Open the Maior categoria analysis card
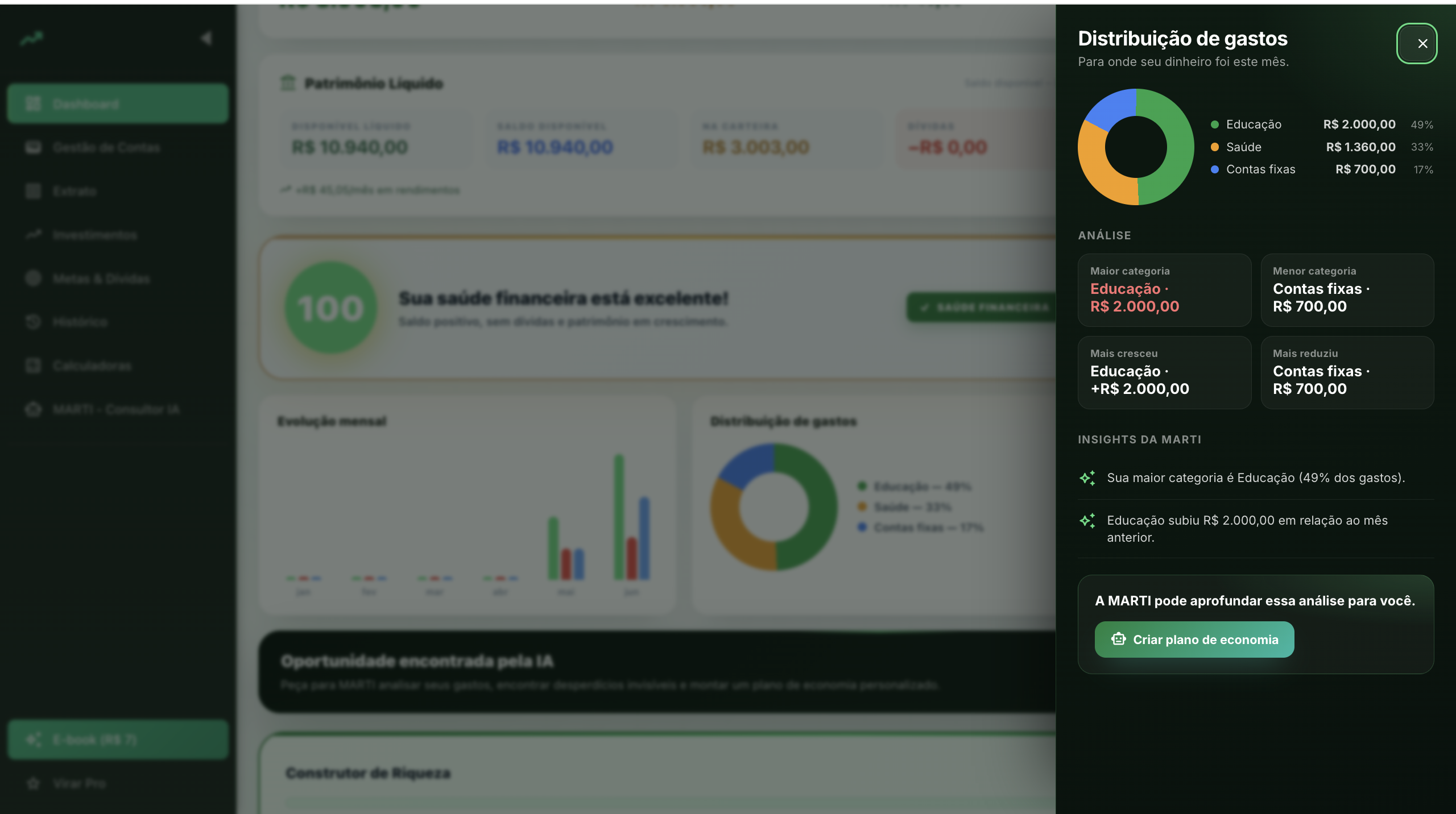 (1164, 290)
